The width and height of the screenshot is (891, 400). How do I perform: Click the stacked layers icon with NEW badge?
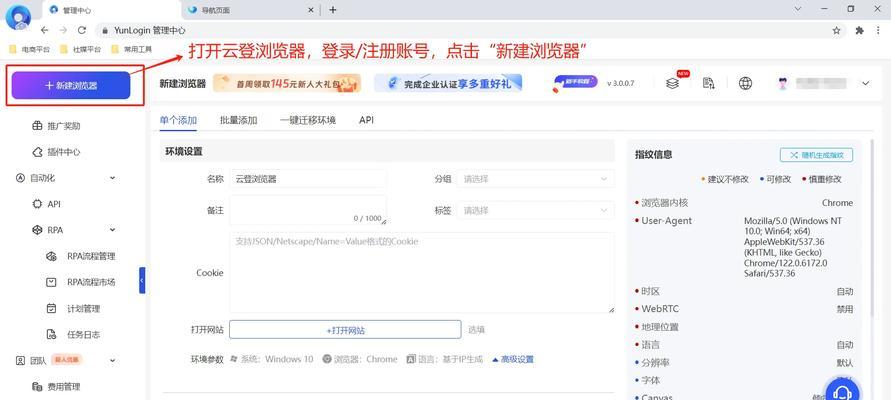(673, 83)
